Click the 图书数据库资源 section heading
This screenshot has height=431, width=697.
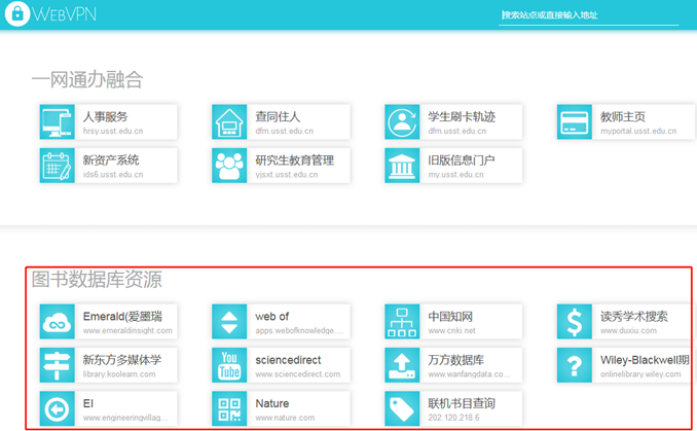[x=96, y=279]
